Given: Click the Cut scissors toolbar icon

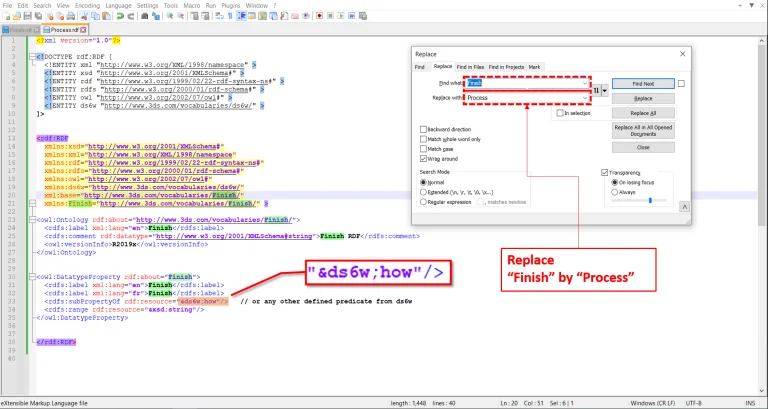Looking at the screenshot, I should point(84,17).
